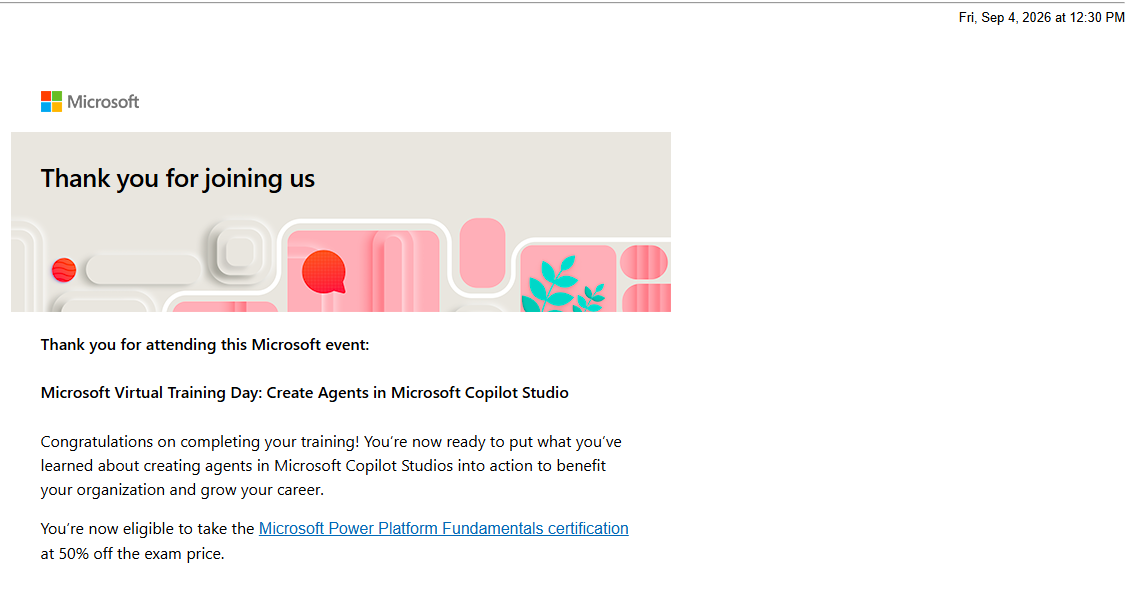Click the event title "Microsoft Virtual Training Day: Create Agents in Microsoft Copilot Studio"
The image size is (1129, 590).
tap(305, 393)
